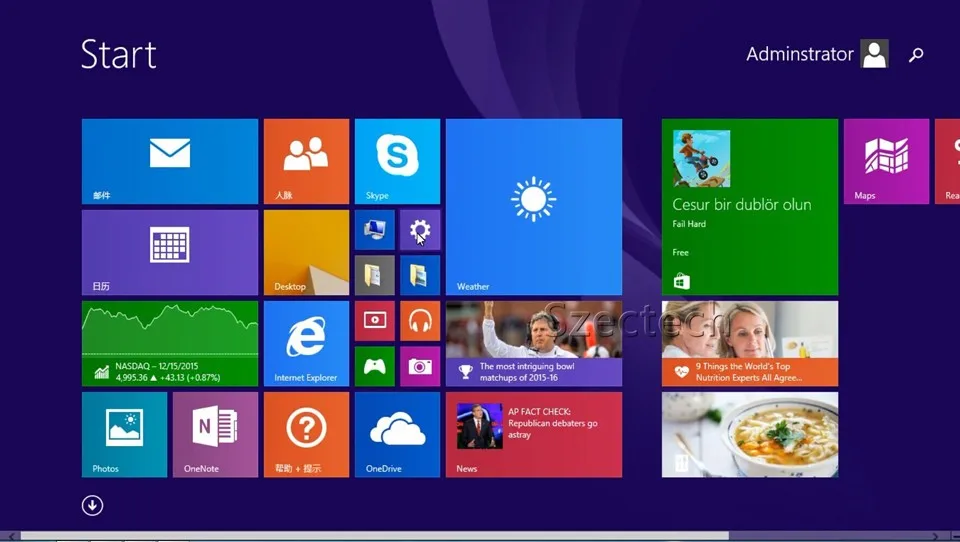Show all apps with down arrow

coord(92,505)
